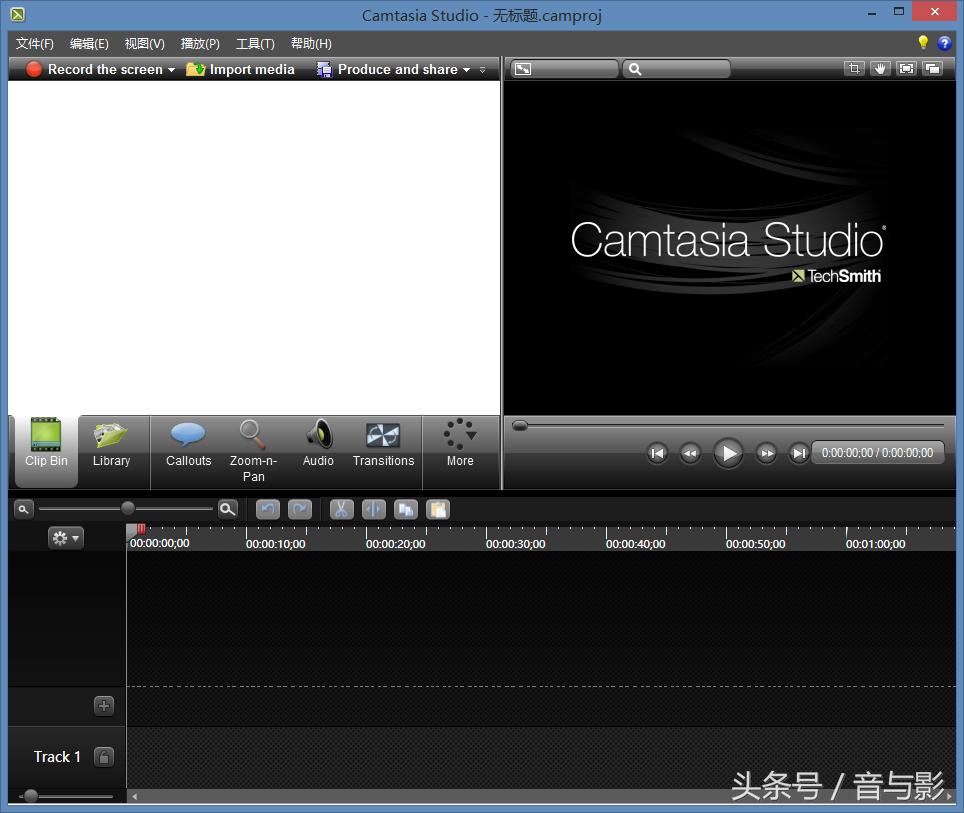Open the More tools button
Screen dimensions: 964x813
(x=460, y=444)
